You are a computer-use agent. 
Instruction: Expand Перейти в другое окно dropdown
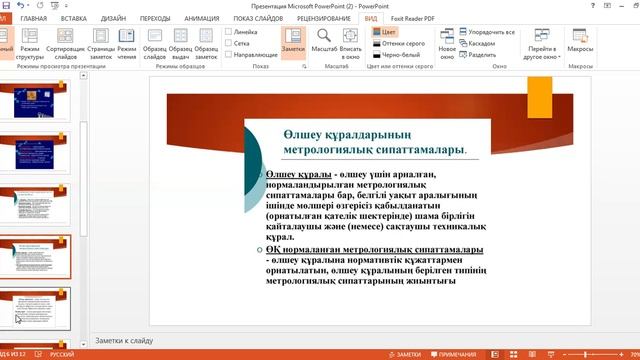542,44
